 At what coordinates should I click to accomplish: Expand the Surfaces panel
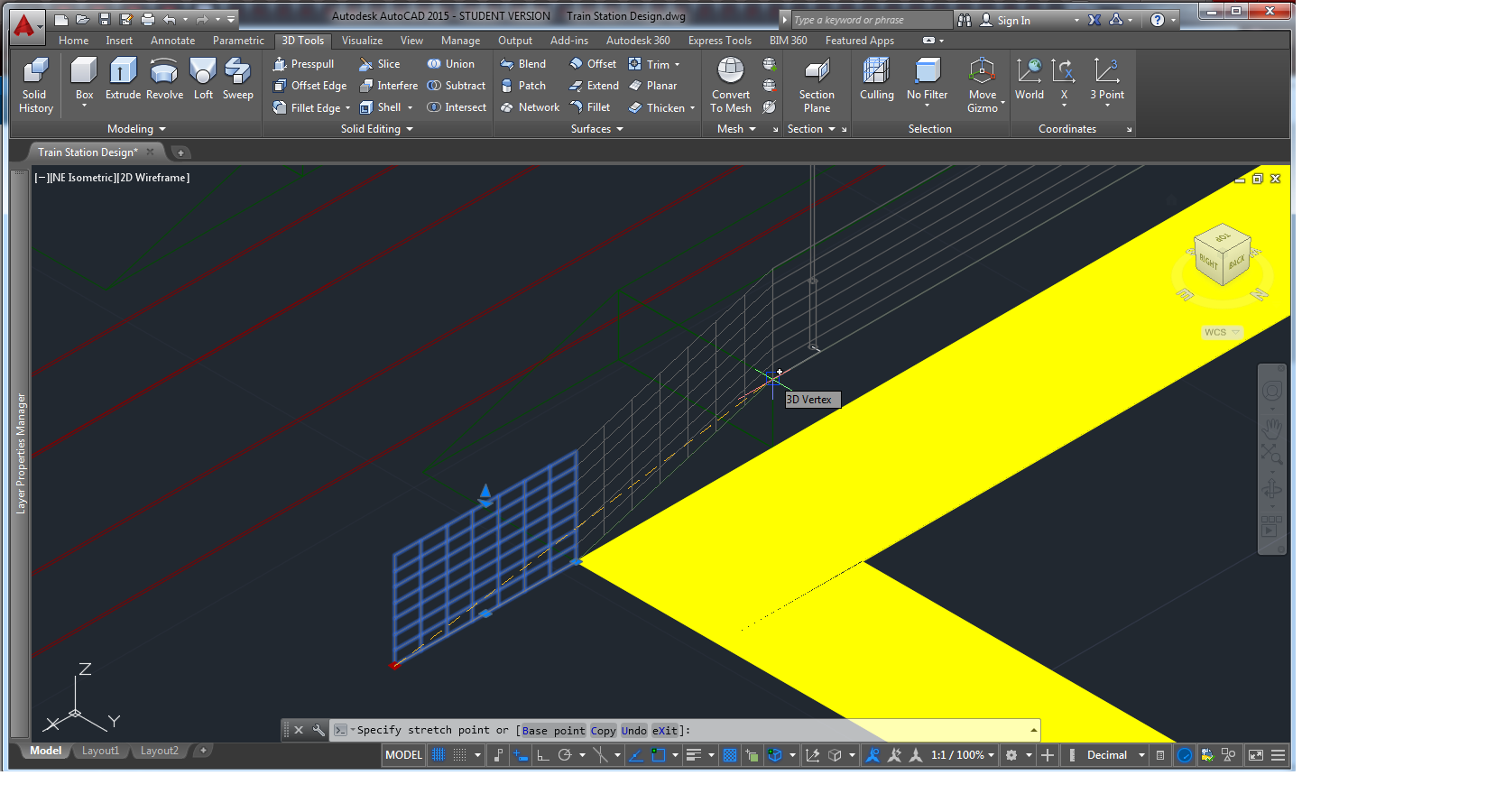pyautogui.click(x=597, y=129)
